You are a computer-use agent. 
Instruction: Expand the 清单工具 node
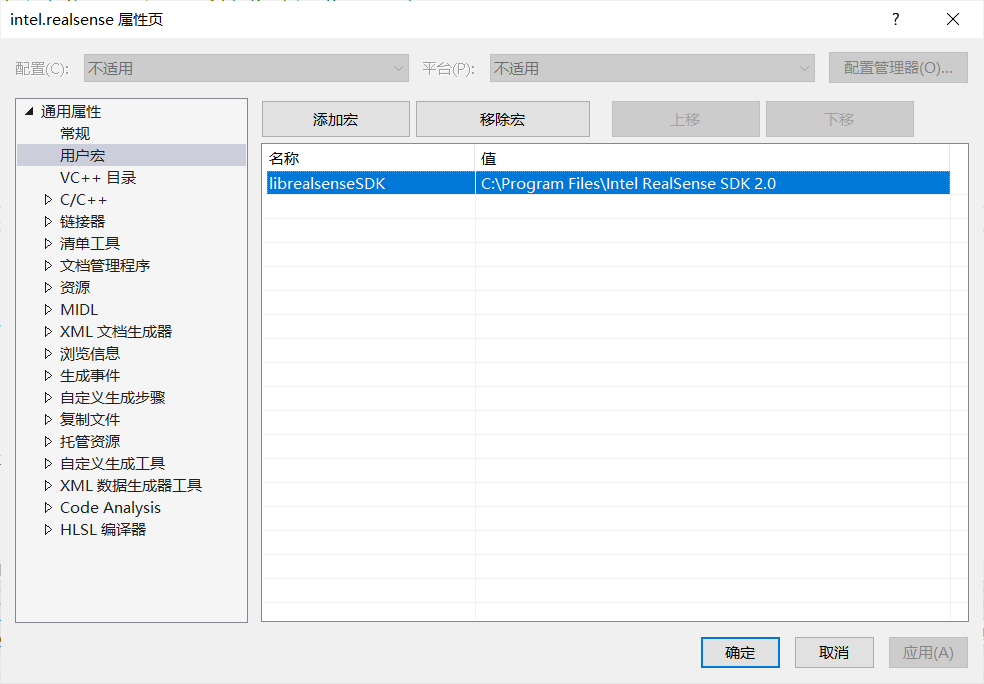[47, 243]
